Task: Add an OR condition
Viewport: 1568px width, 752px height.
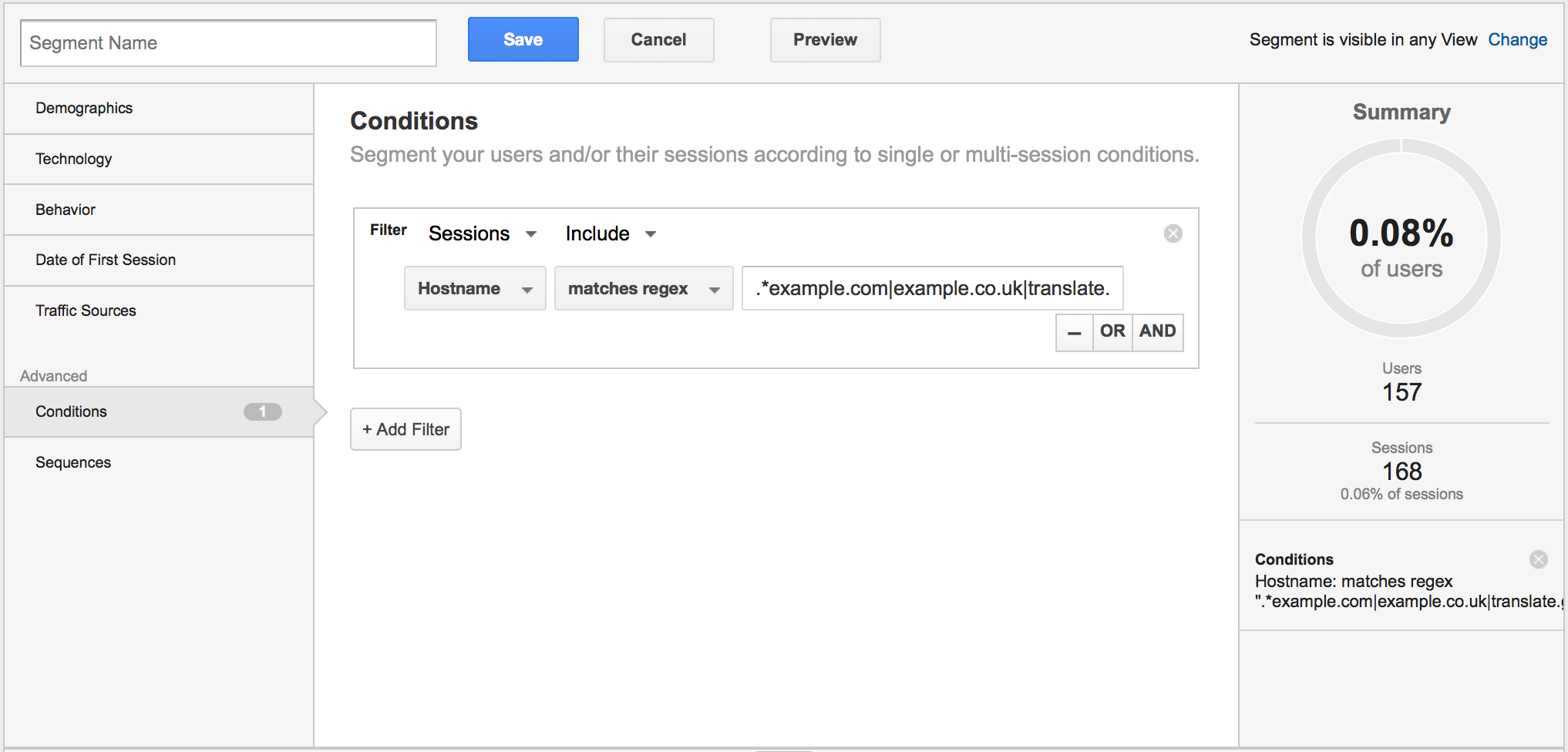Action: coord(1112,332)
